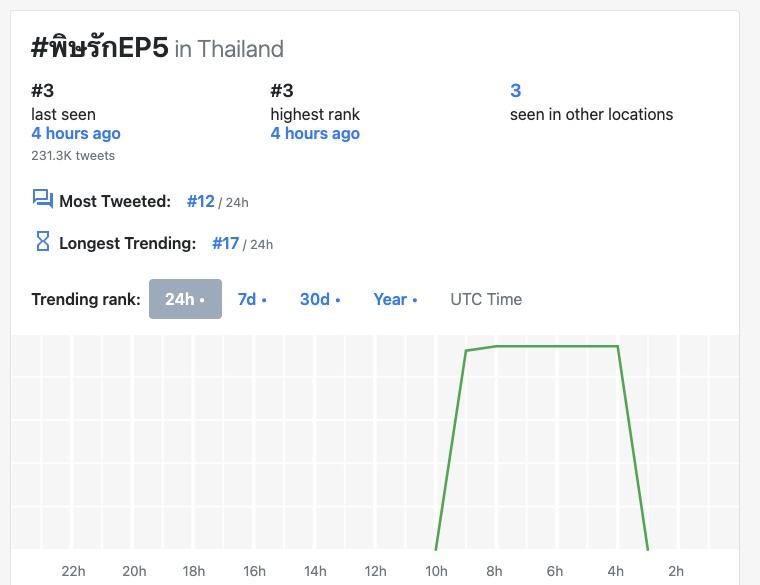Click the Longest Trending hourglass icon
The width and height of the screenshot is (760, 585).
pyautogui.click(x=42, y=242)
